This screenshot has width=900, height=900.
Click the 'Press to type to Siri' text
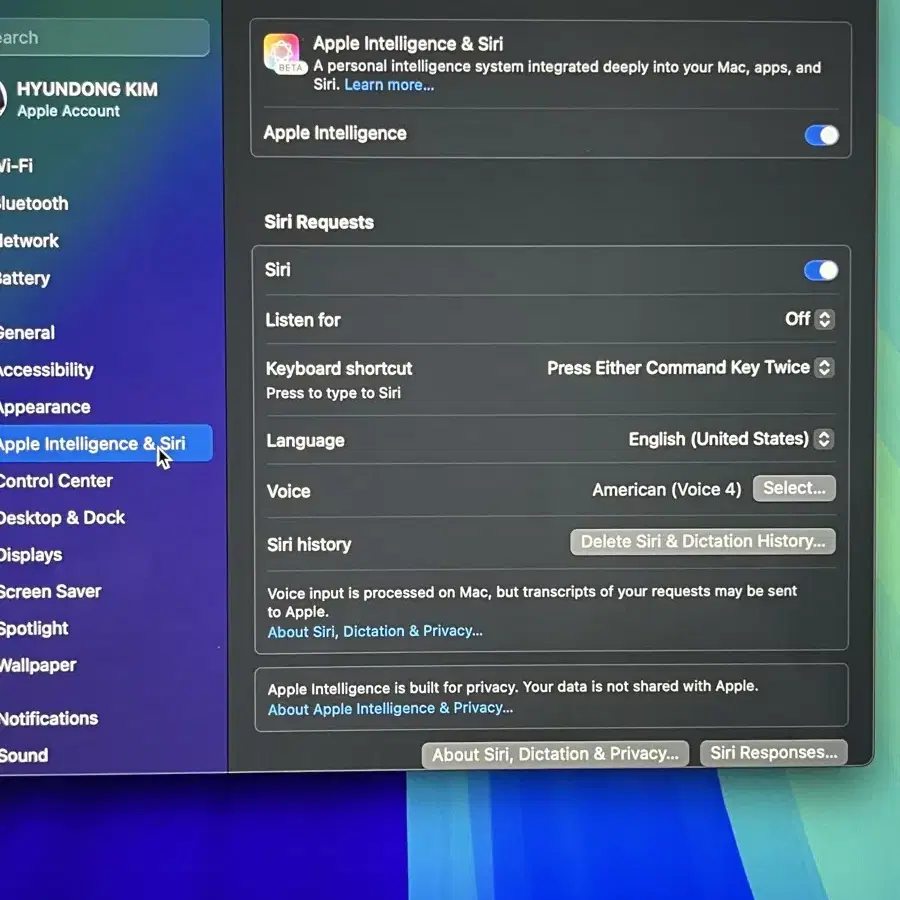pyautogui.click(x=333, y=393)
